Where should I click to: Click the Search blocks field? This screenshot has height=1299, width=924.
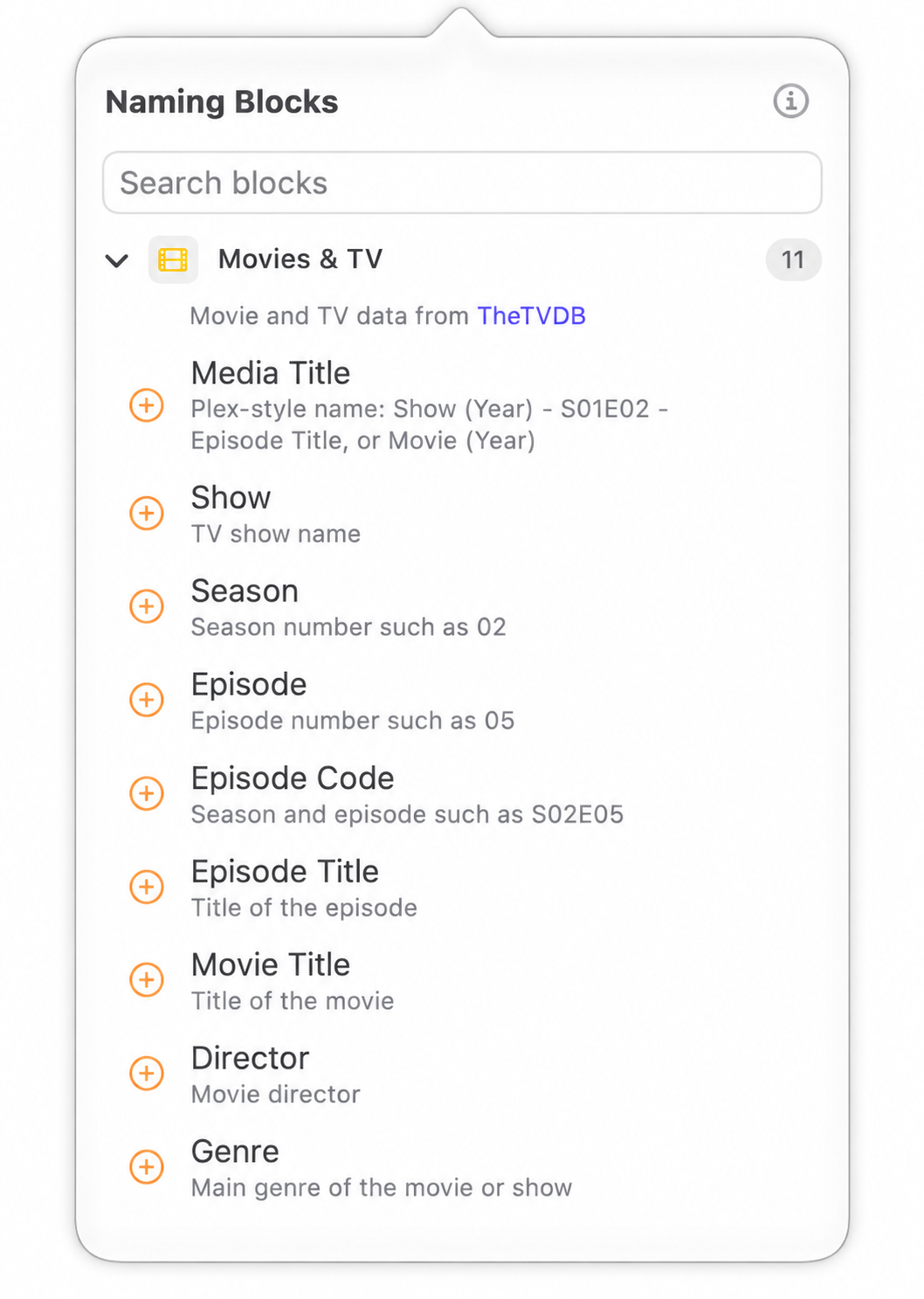click(462, 183)
